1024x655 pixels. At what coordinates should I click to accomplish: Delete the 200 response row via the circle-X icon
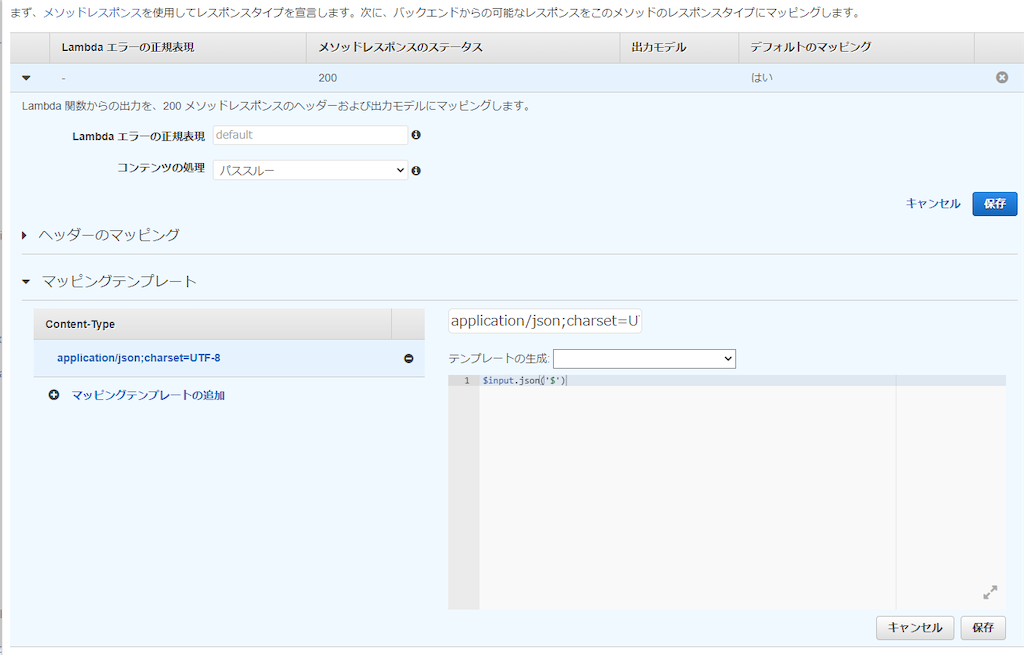pyautogui.click(x=1002, y=77)
